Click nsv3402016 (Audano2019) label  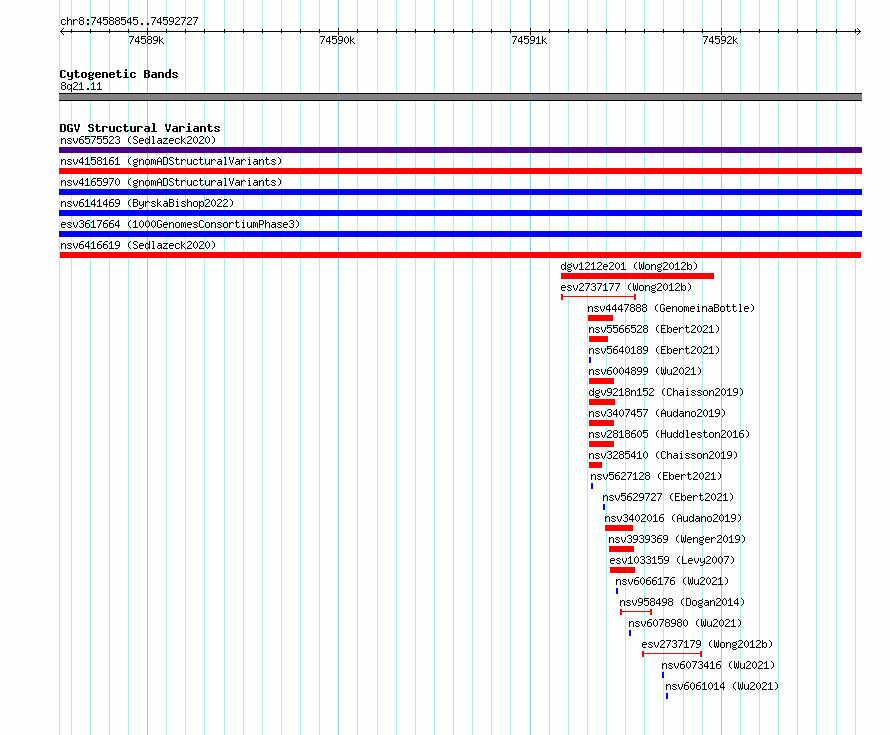[673, 518]
